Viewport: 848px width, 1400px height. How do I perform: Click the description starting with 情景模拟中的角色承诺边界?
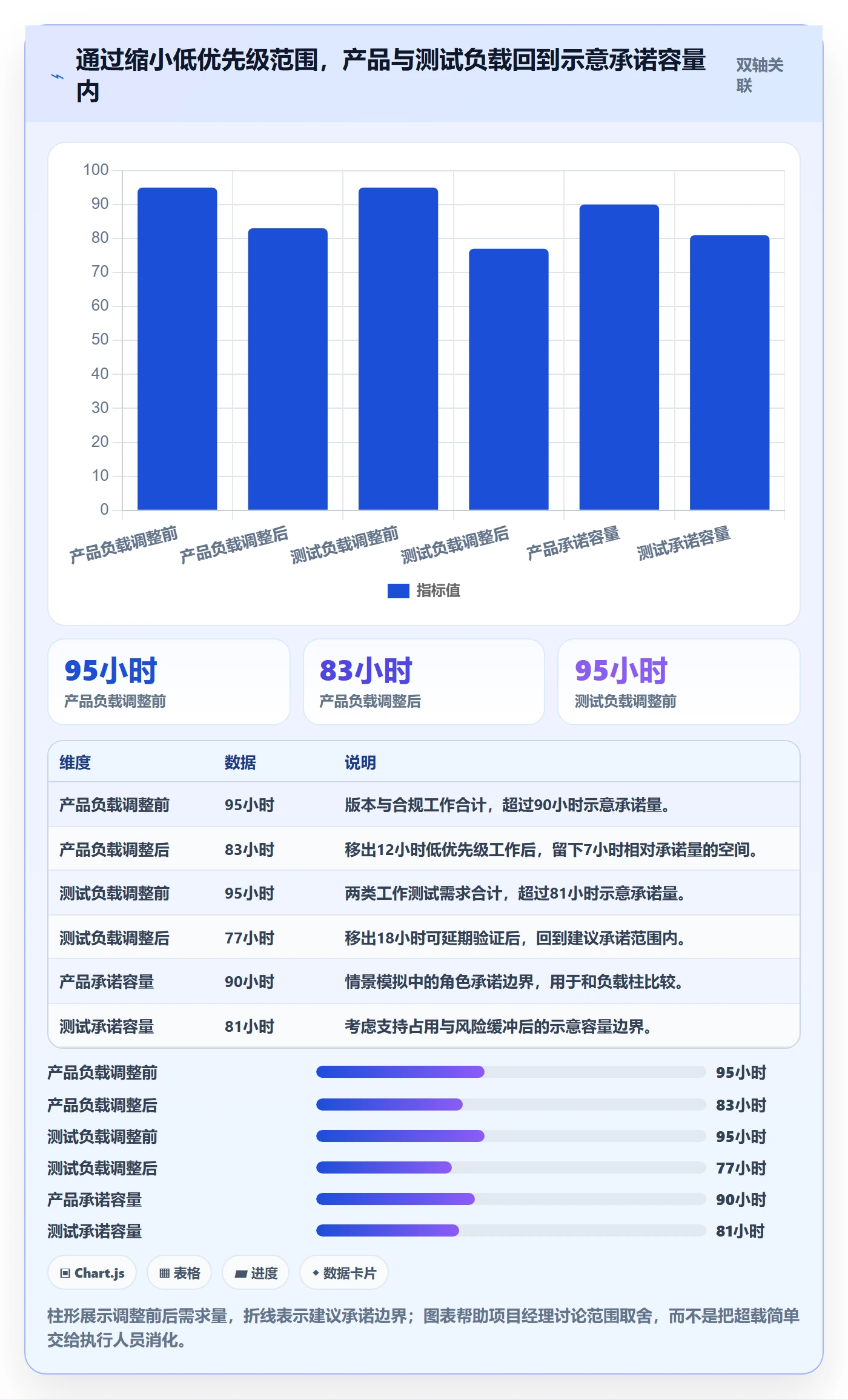coord(514,982)
